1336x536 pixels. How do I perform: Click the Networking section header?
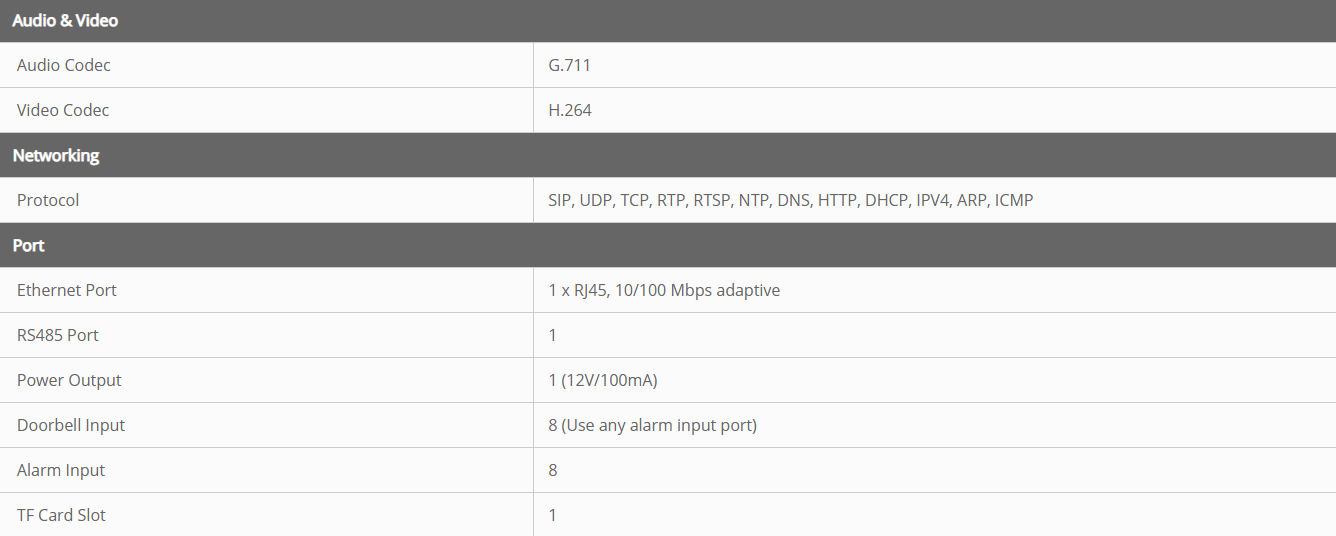pos(56,155)
